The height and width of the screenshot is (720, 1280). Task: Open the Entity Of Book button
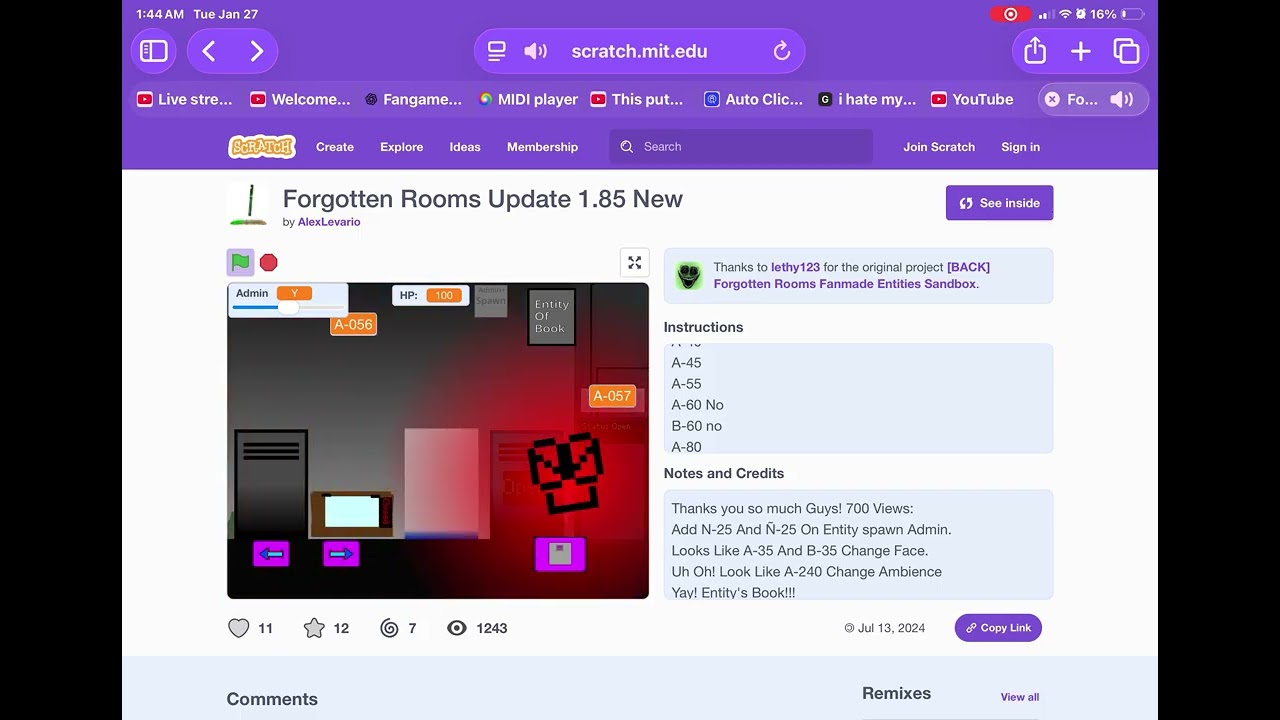click(551, 316)
